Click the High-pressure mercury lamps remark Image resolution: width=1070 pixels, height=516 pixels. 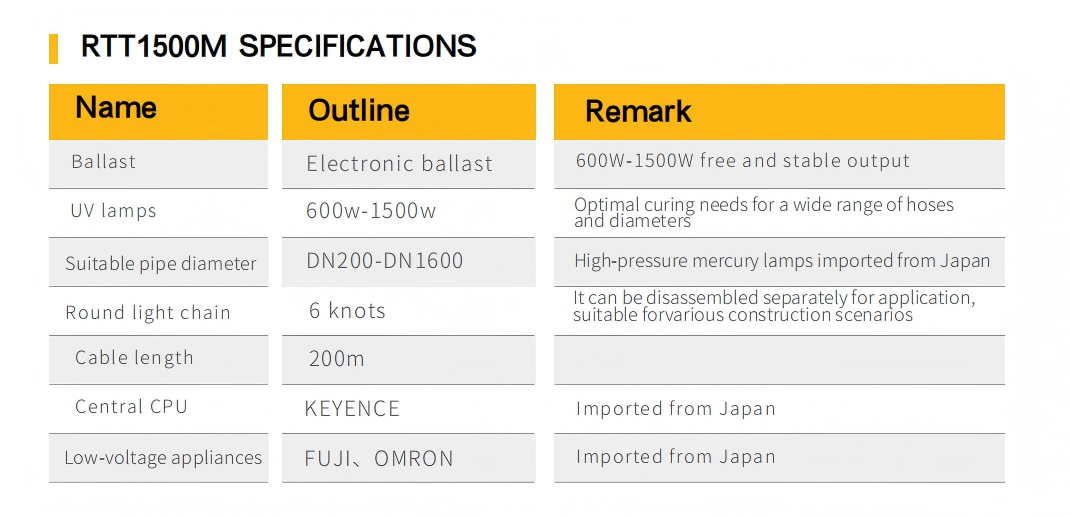[x=781, y=261]
